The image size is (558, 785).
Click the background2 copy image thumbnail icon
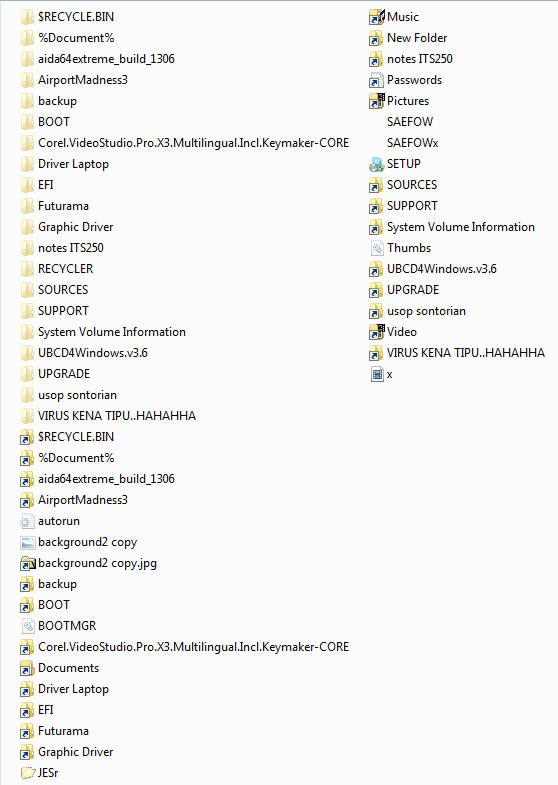coord(28,542)
